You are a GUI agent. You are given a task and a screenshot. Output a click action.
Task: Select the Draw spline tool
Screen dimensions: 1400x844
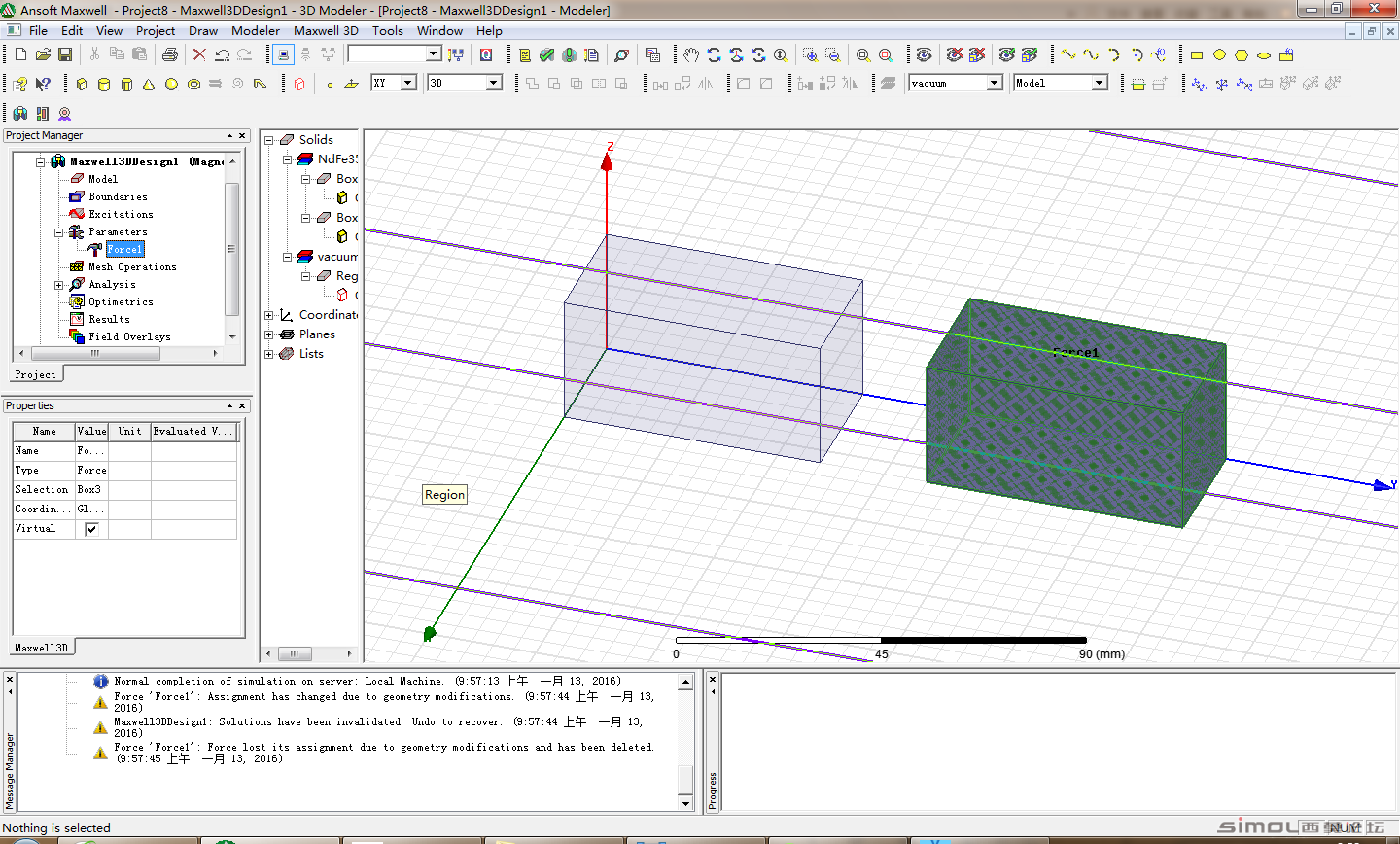(x=1091, y=55)
